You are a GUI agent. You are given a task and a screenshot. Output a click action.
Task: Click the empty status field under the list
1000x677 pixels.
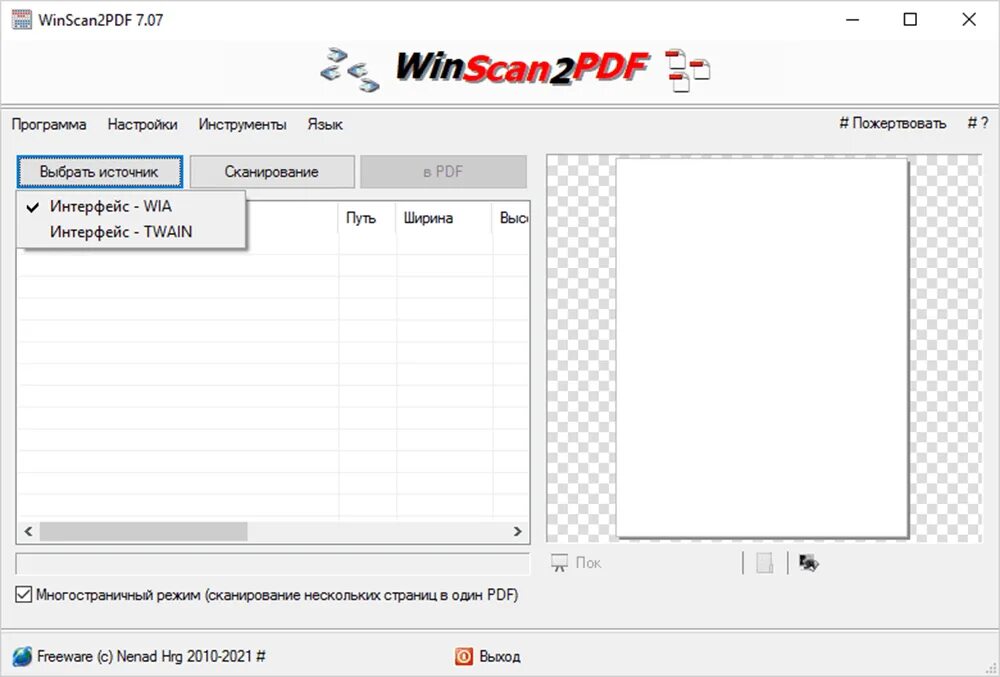click(x=273, y=564)
